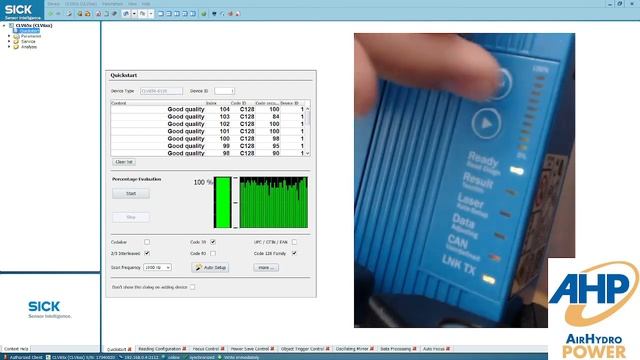Image resolution: width=640 pixels, height=360 pixels.
Task: Switch to the Oscillating Mirror tab
Action: [x=352, y=349]
